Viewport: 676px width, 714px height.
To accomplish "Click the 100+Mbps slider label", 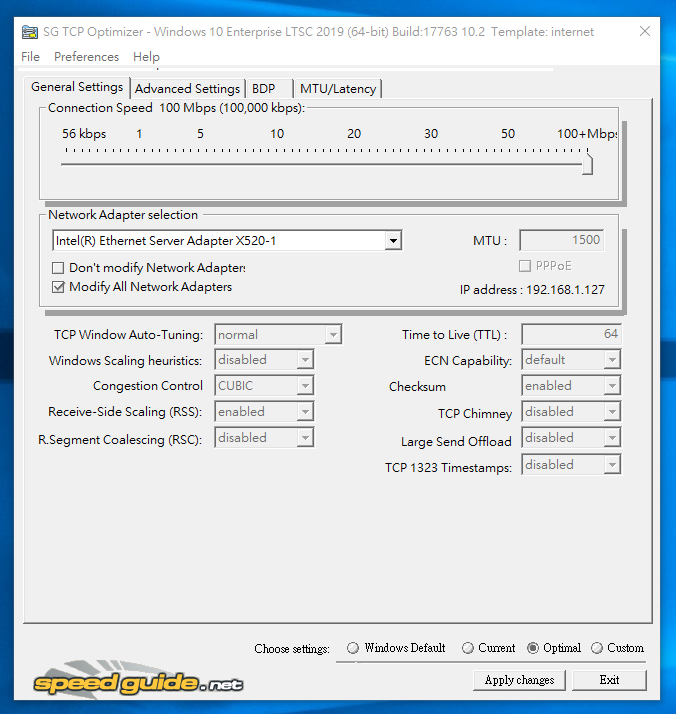I will coord(587,134).
